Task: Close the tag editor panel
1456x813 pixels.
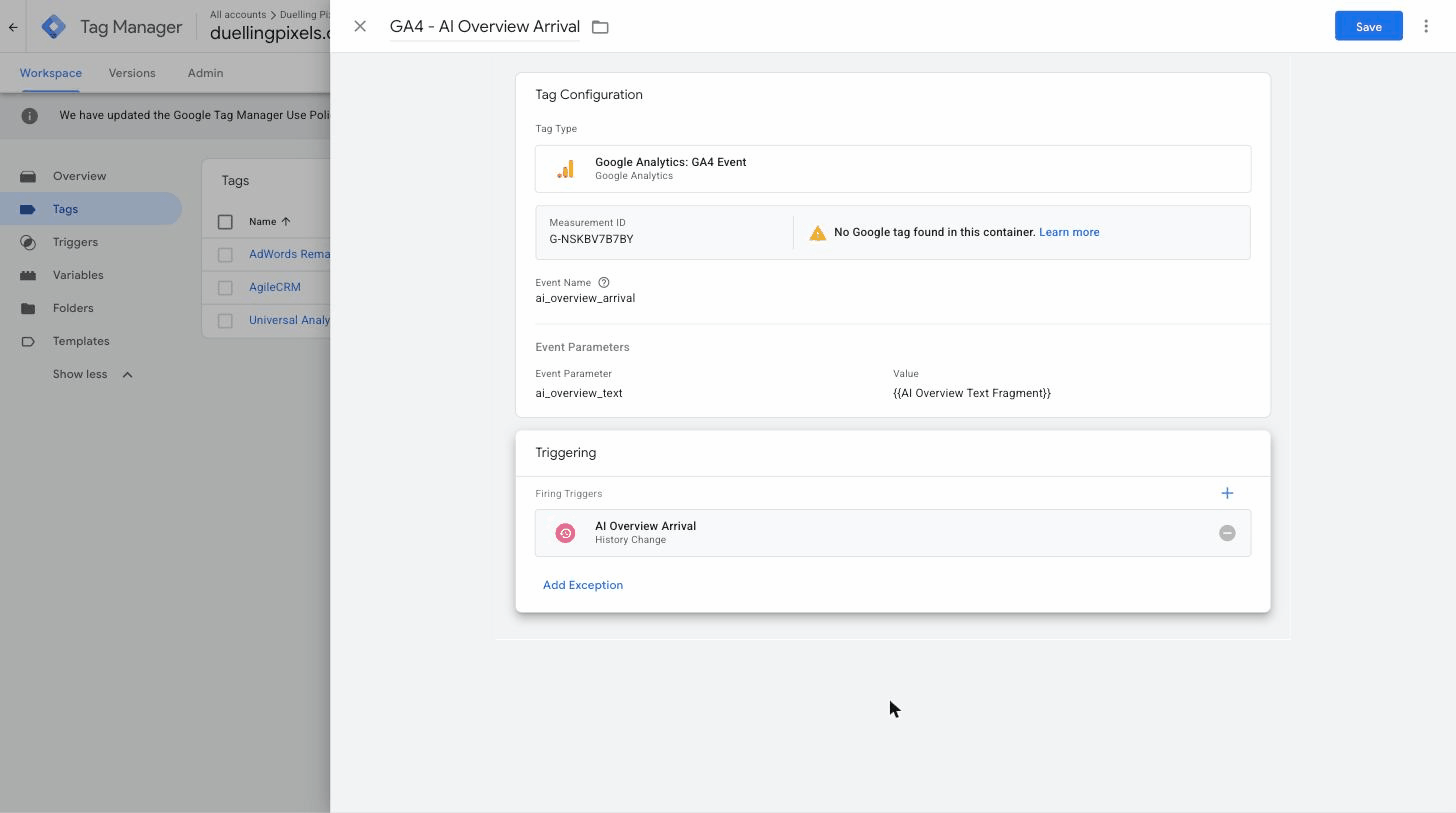Action: 360,27
